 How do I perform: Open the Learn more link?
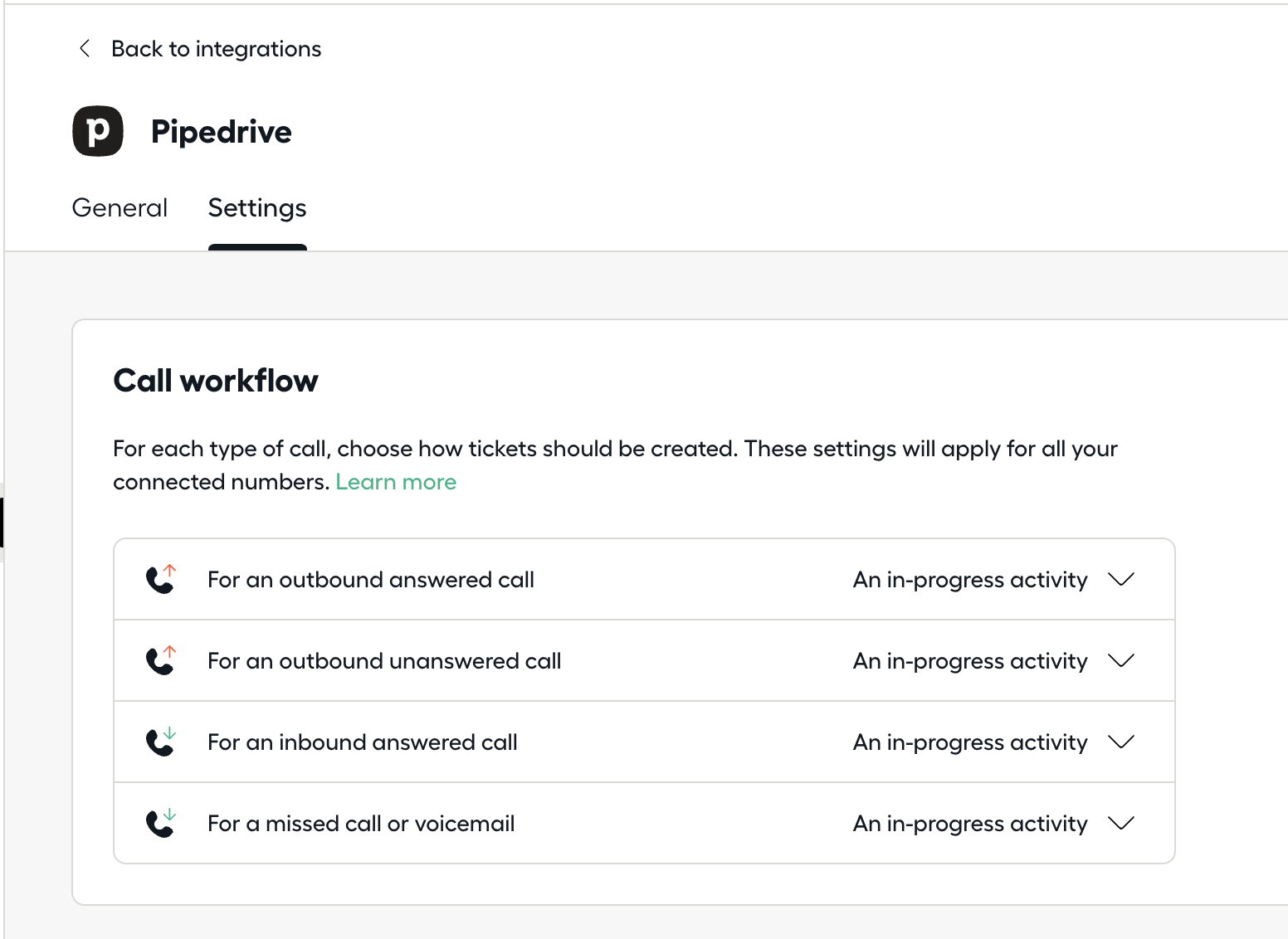(x=396, y=482)
